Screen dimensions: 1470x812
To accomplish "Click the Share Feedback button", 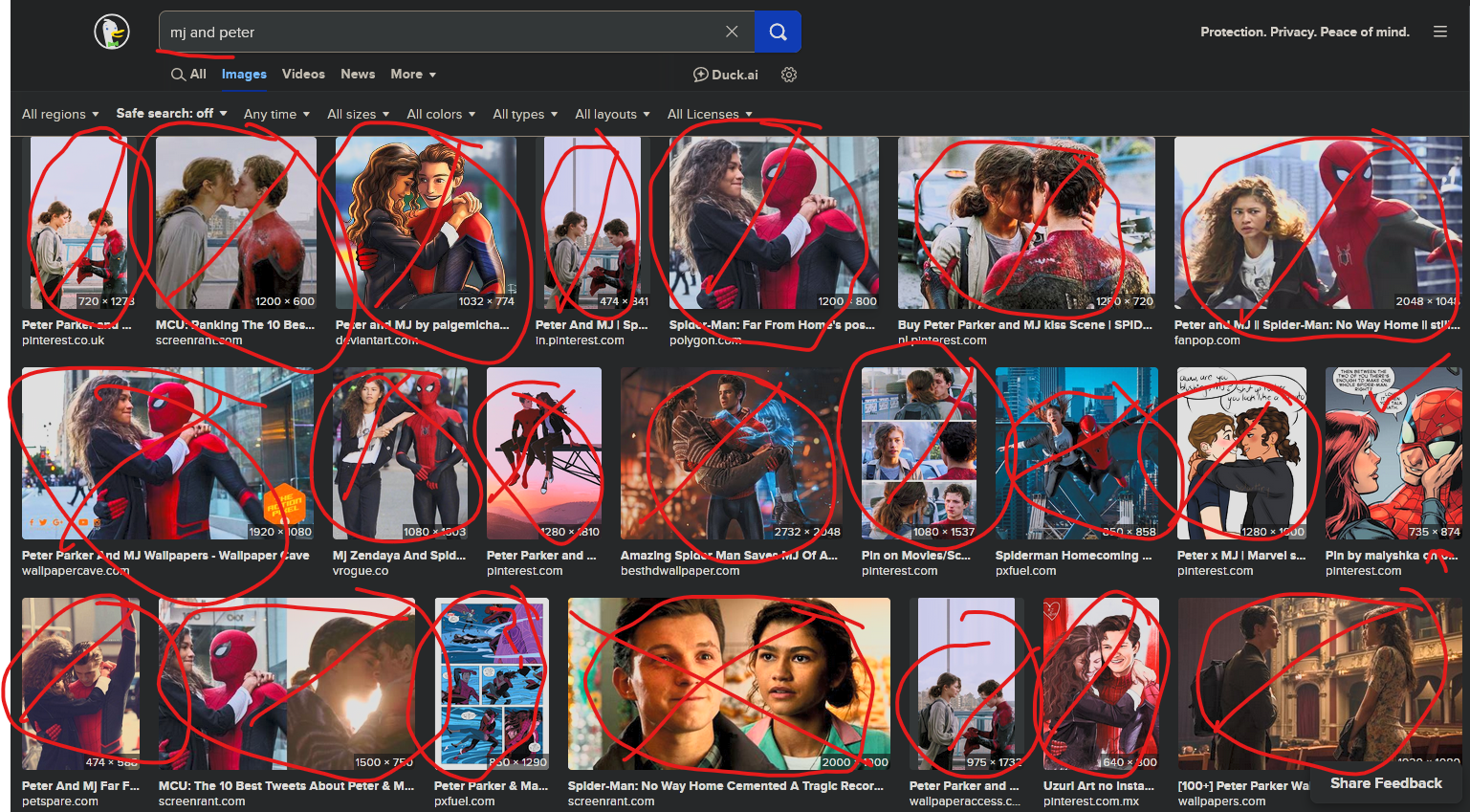I will tap(1386, 782).
